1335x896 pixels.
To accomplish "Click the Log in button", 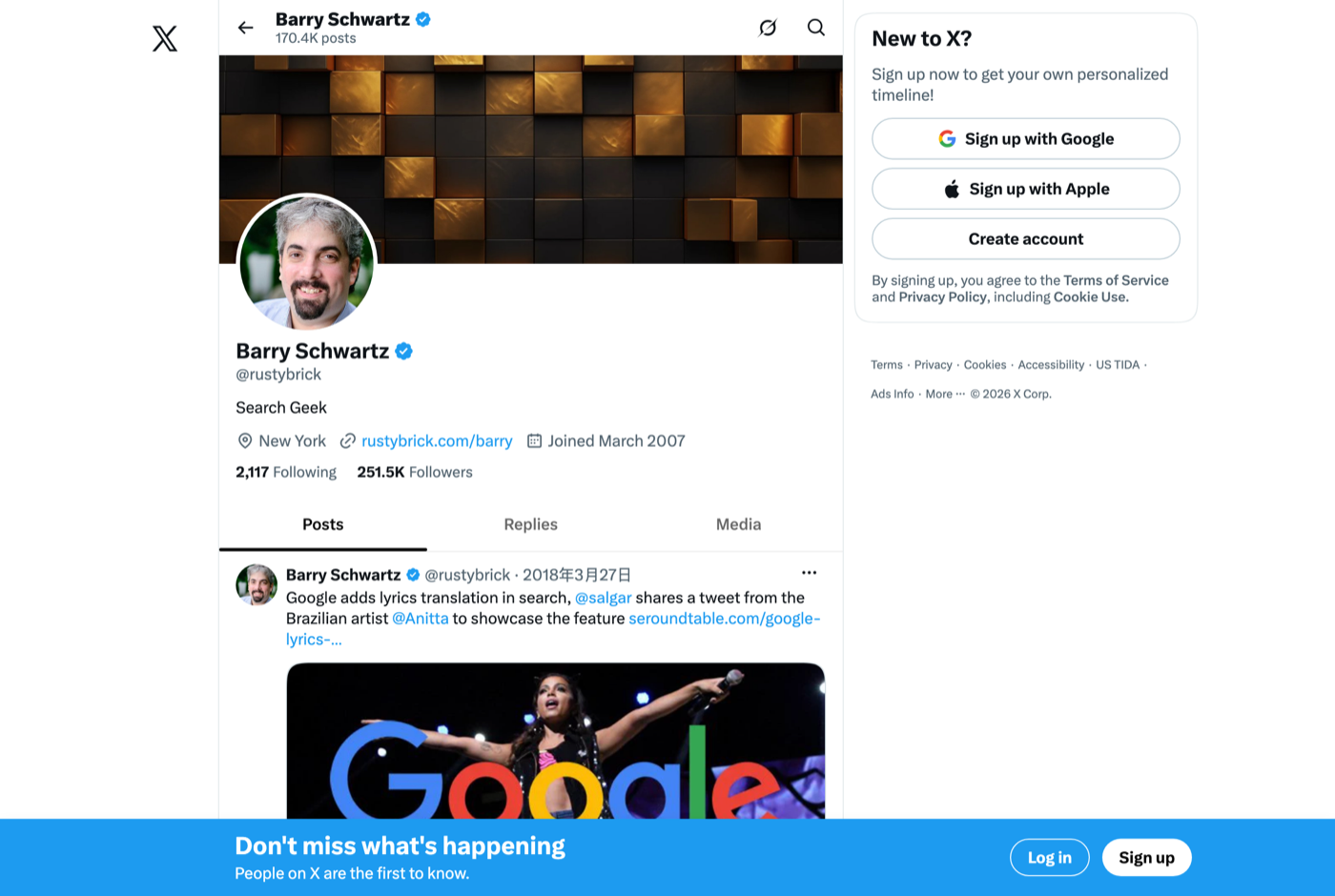I will [1050, 858].
